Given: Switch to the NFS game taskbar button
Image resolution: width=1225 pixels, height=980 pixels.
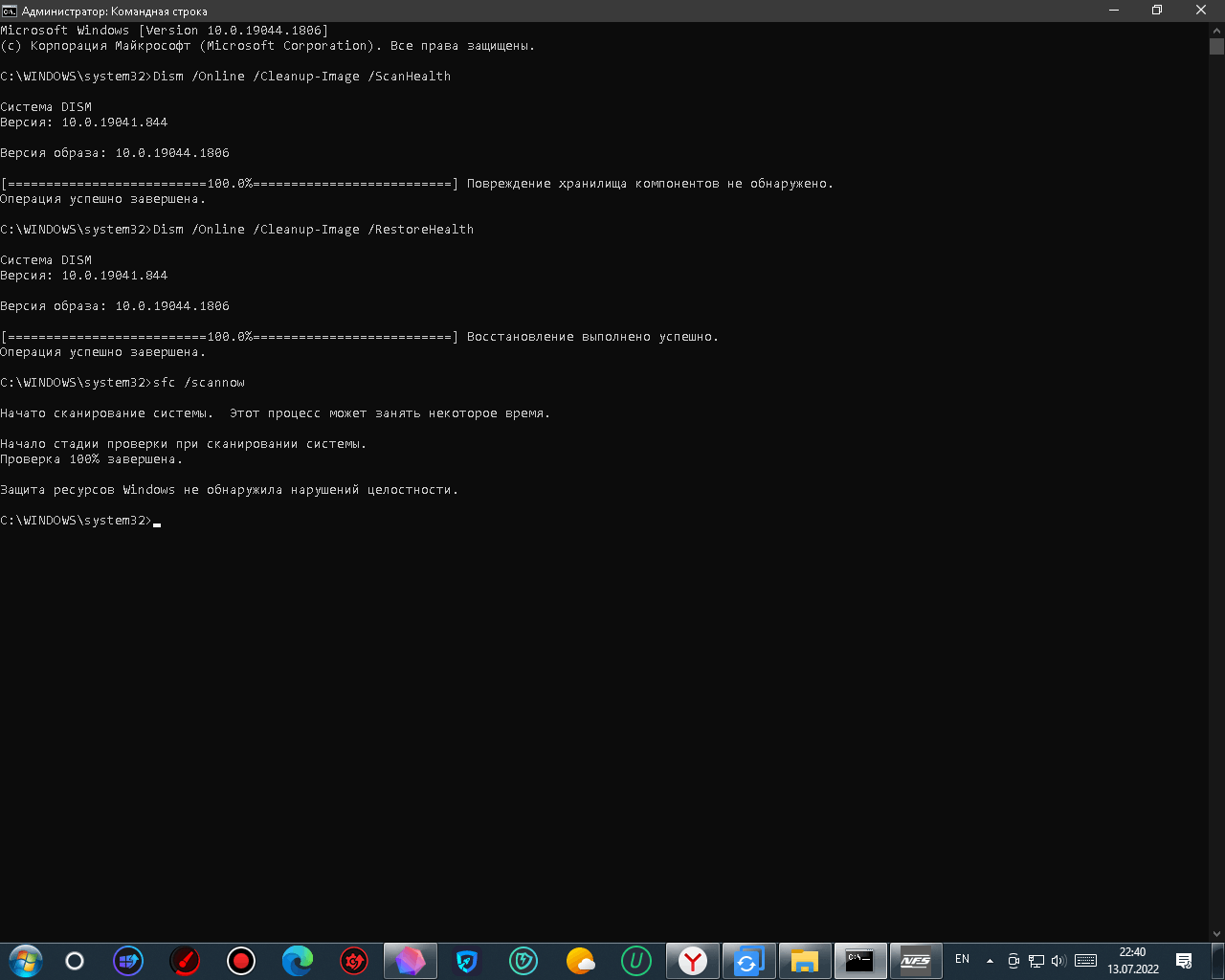Looking at the screenshot, I should (916, 961).
